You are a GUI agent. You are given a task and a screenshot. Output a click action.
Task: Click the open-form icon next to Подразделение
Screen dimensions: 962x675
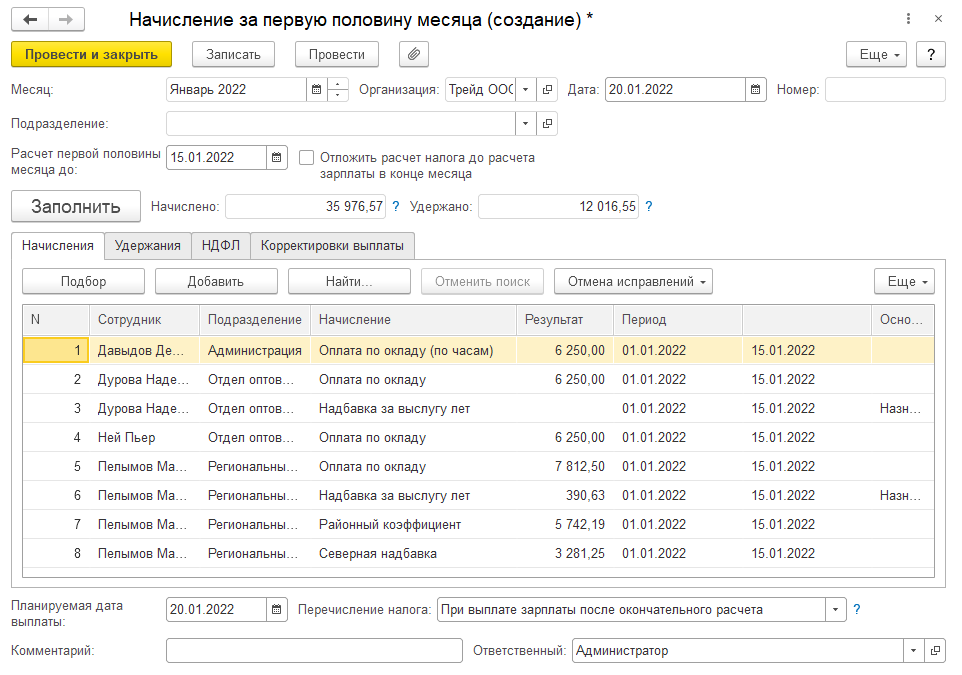[x=547, y=124]
